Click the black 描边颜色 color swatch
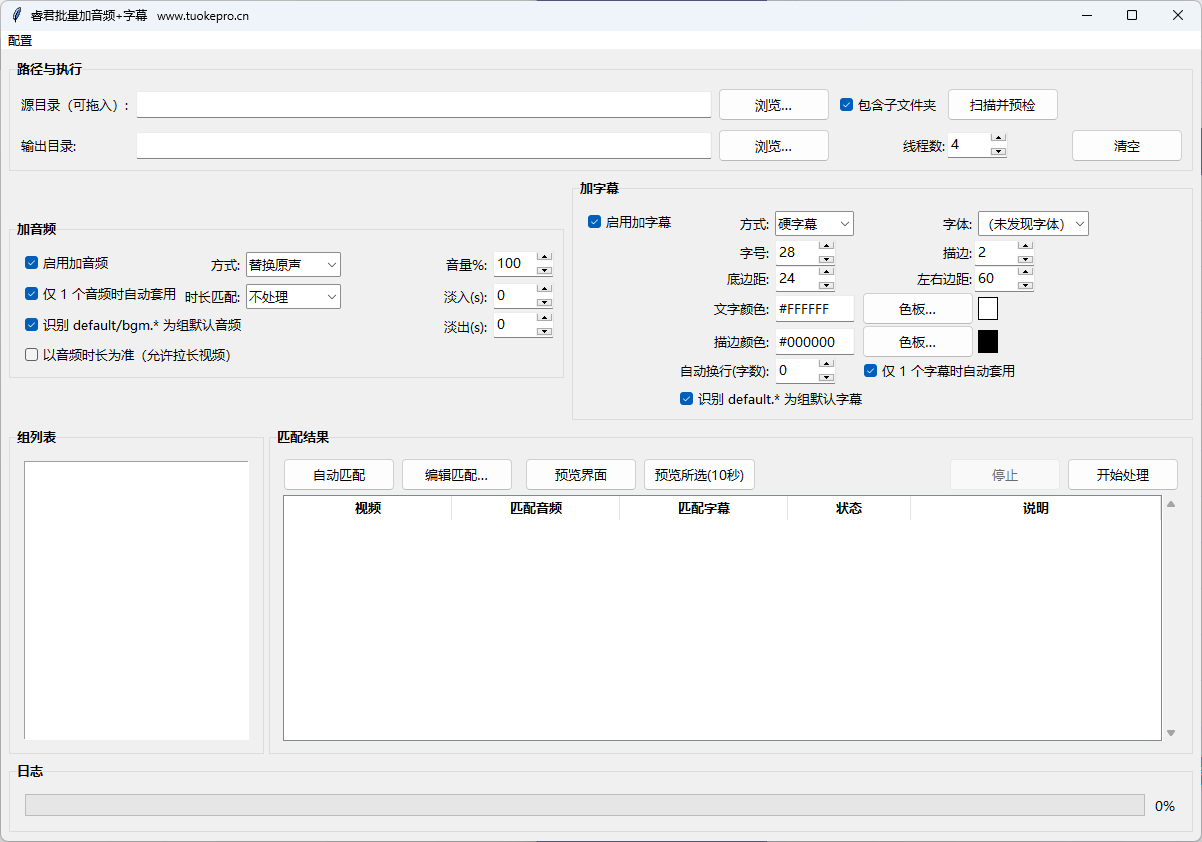1202x842 pixels. point(988,342)
